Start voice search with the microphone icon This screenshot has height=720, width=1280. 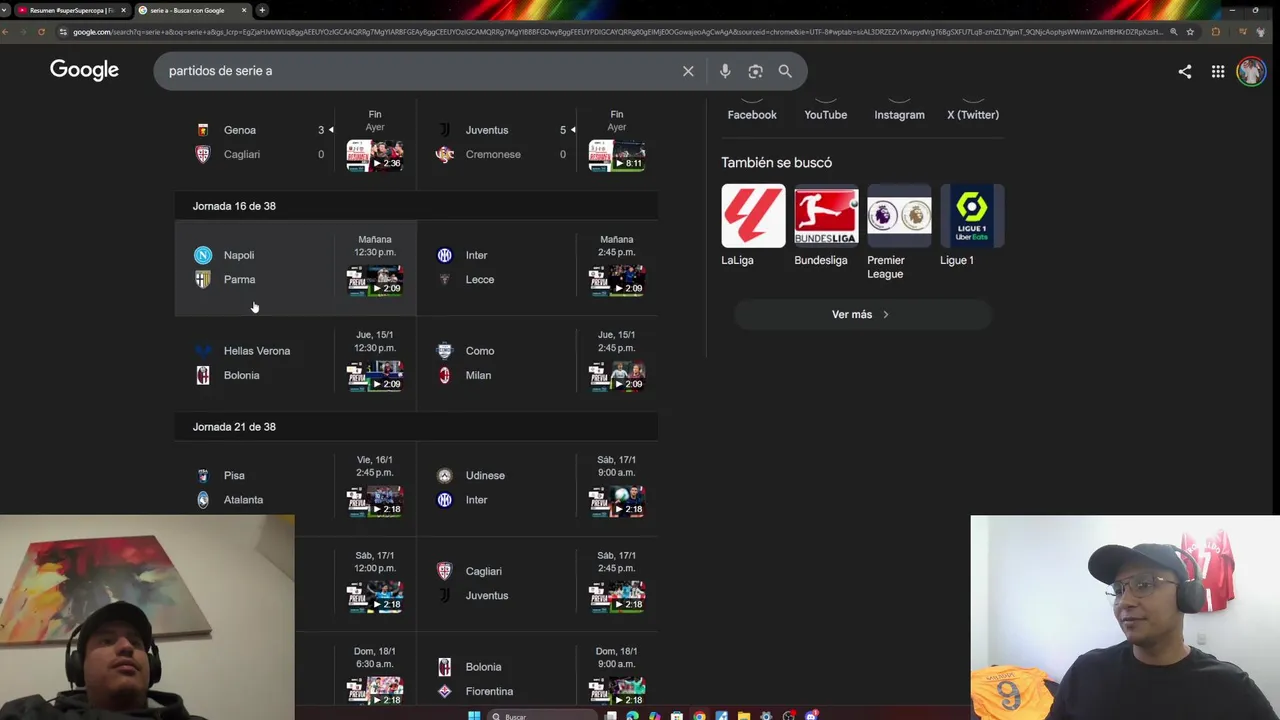point(725,71)
